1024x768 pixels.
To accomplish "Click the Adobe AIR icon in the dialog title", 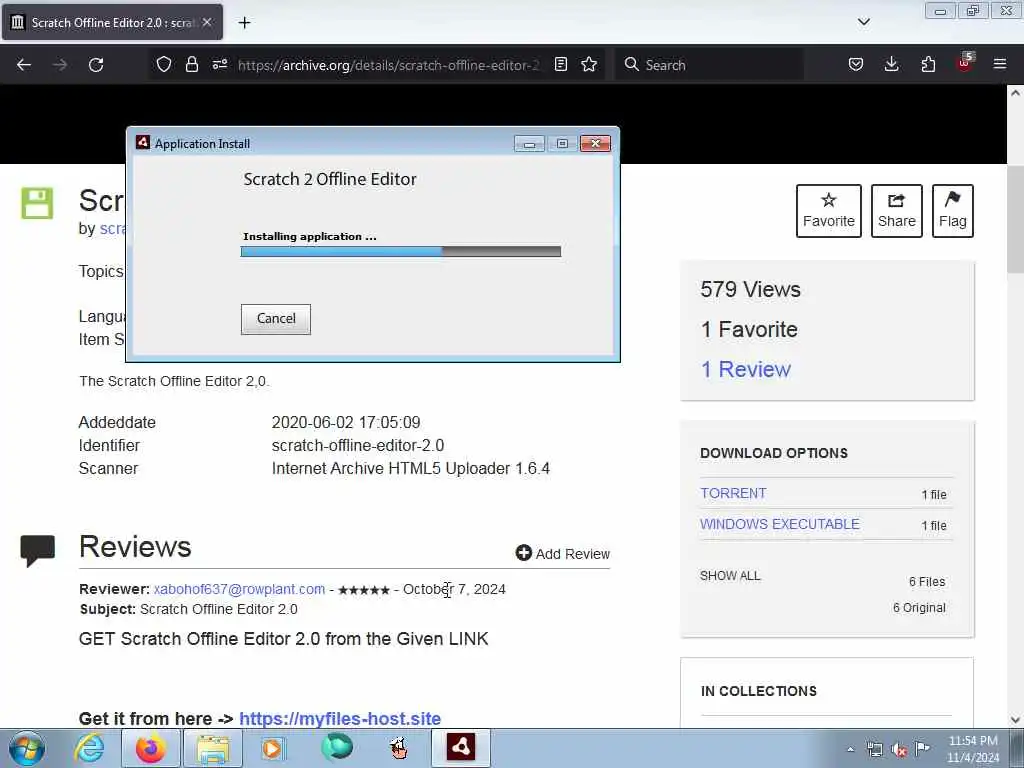I will 142,143.
